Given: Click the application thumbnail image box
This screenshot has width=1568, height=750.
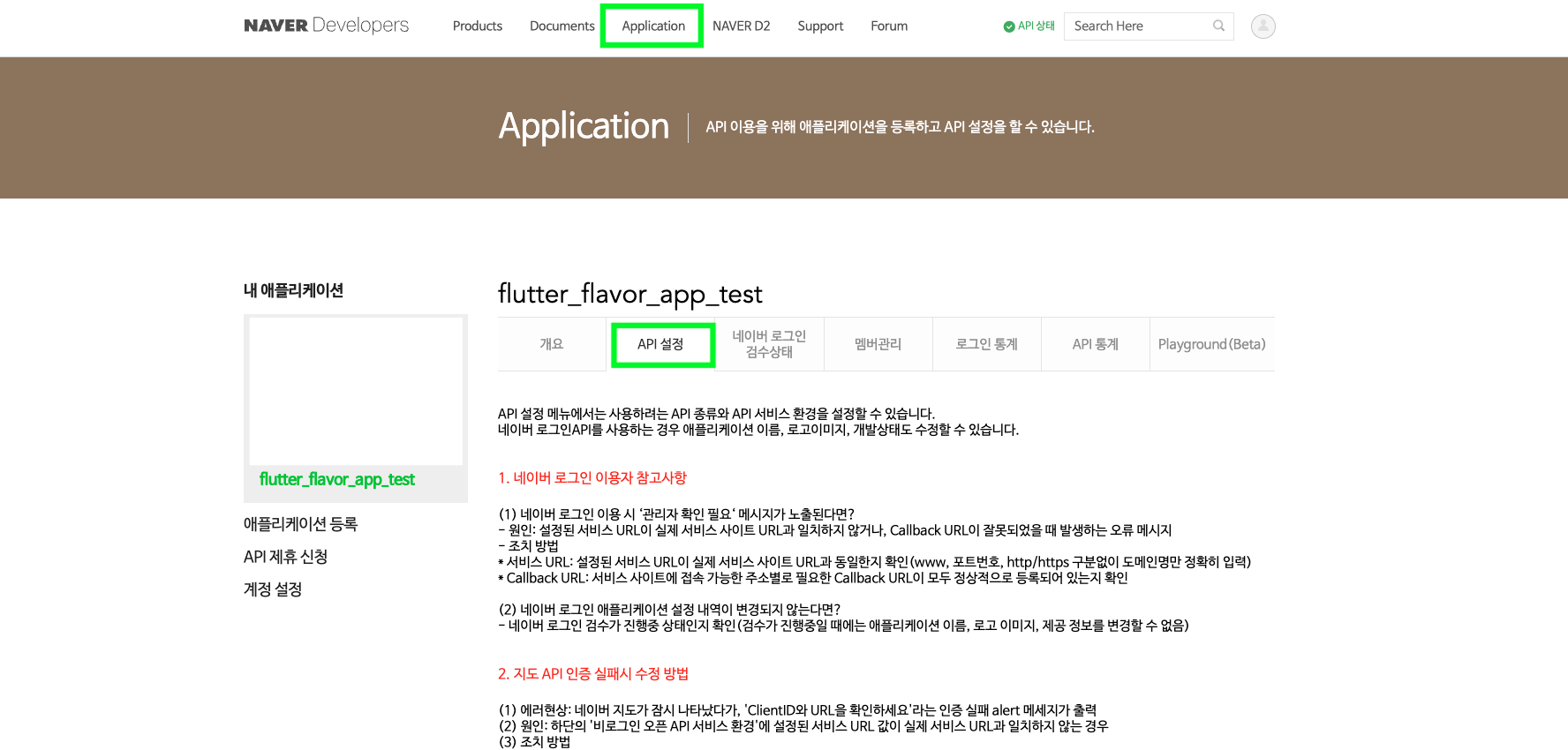Looking at the screenshot, I should [x=356, y=391].
